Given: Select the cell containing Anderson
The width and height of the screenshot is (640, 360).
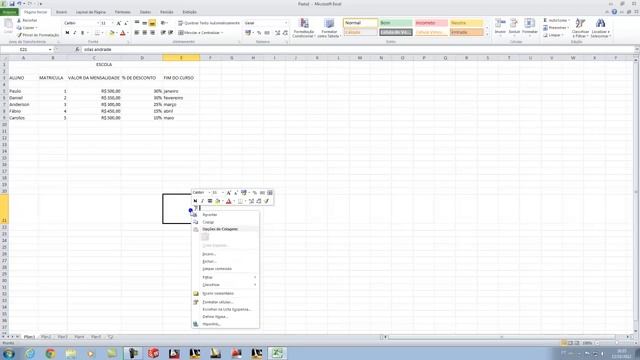Looking at the screenshot, I should (x=24, y=104).
